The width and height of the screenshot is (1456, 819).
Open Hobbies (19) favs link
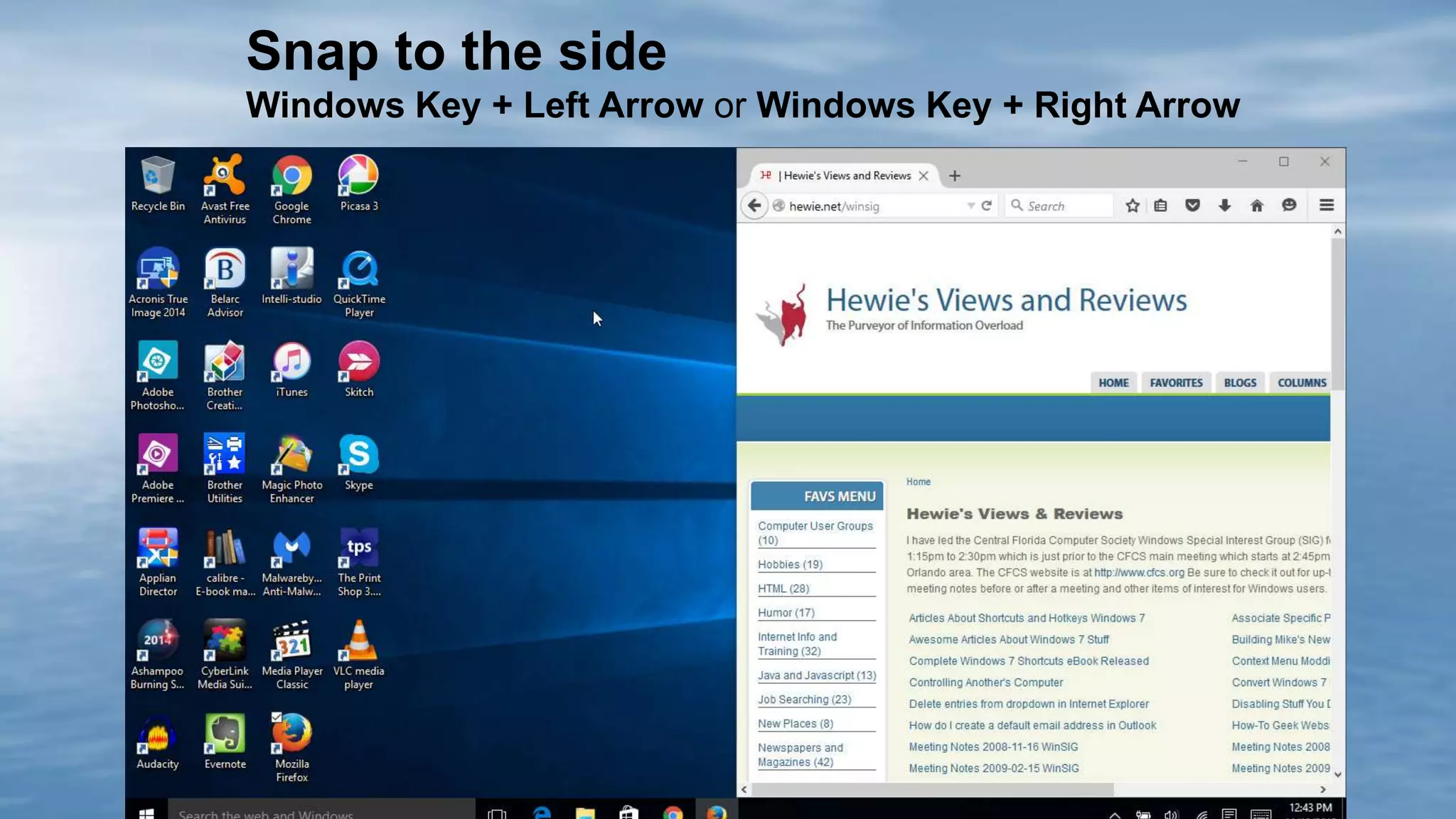pyautogui.click(x=790, y=564)
